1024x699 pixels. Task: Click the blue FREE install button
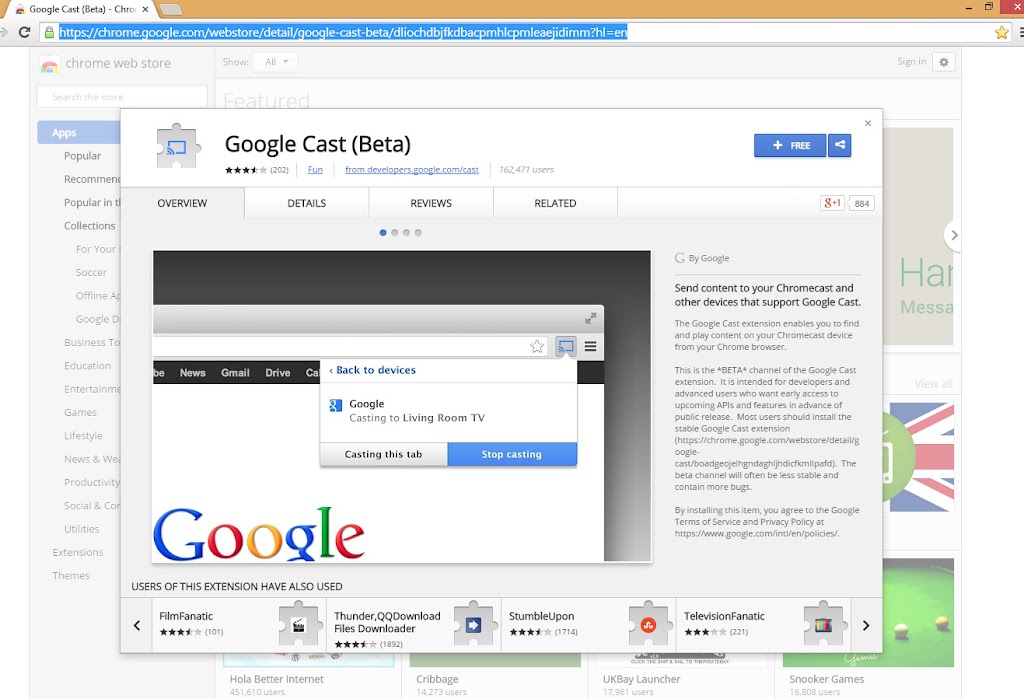point(790,145)
